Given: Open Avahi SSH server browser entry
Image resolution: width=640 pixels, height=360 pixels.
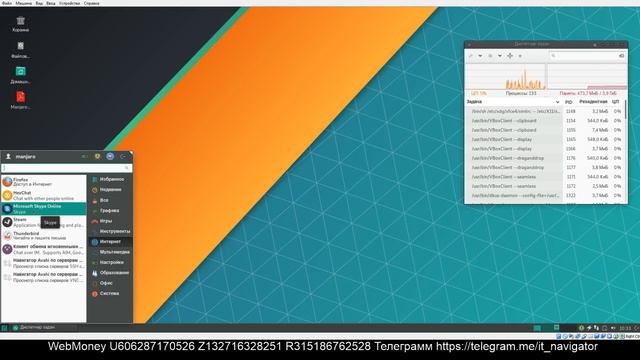Looking at the screenshot, I should click(44, 263).
